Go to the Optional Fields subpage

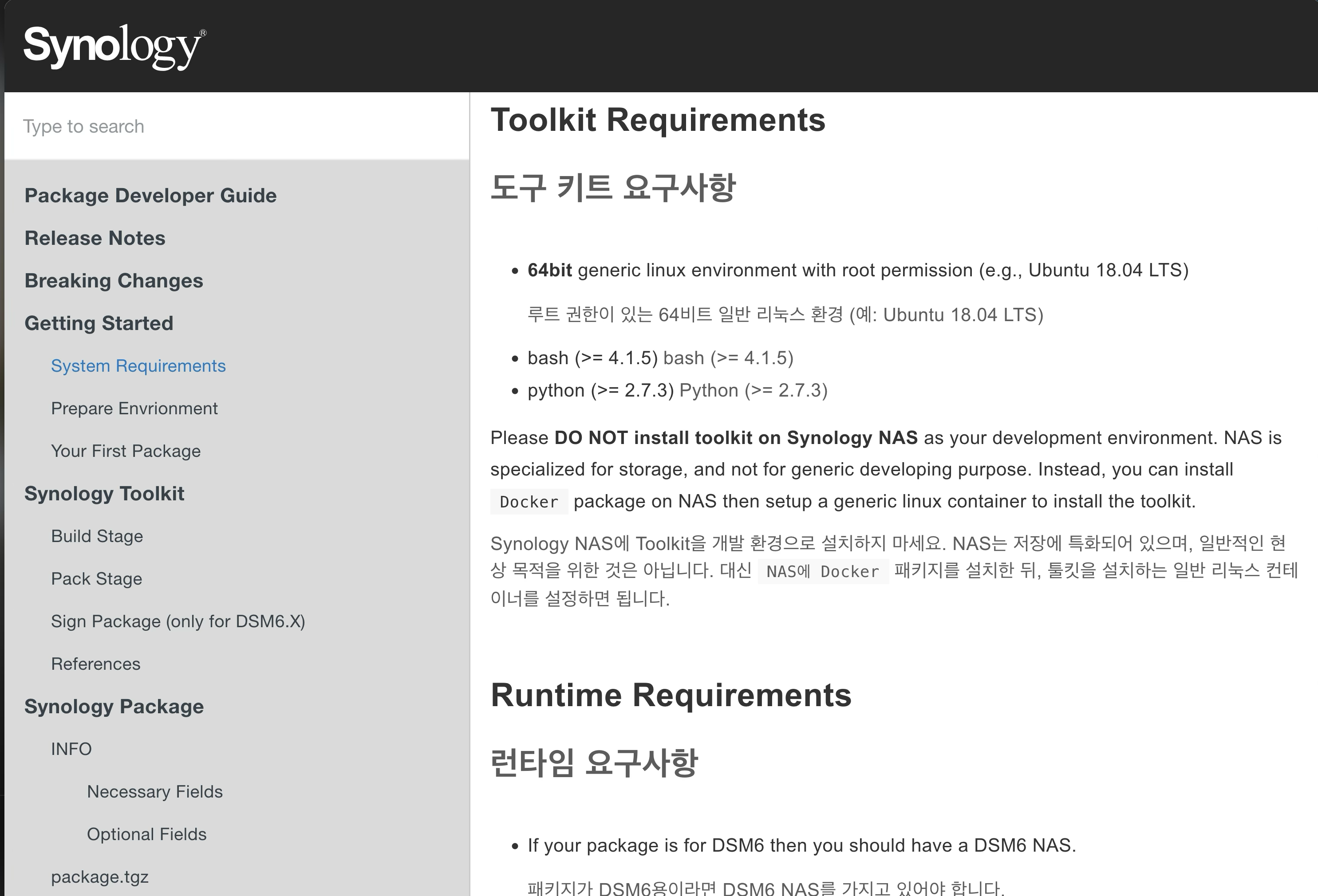(146, 833)
